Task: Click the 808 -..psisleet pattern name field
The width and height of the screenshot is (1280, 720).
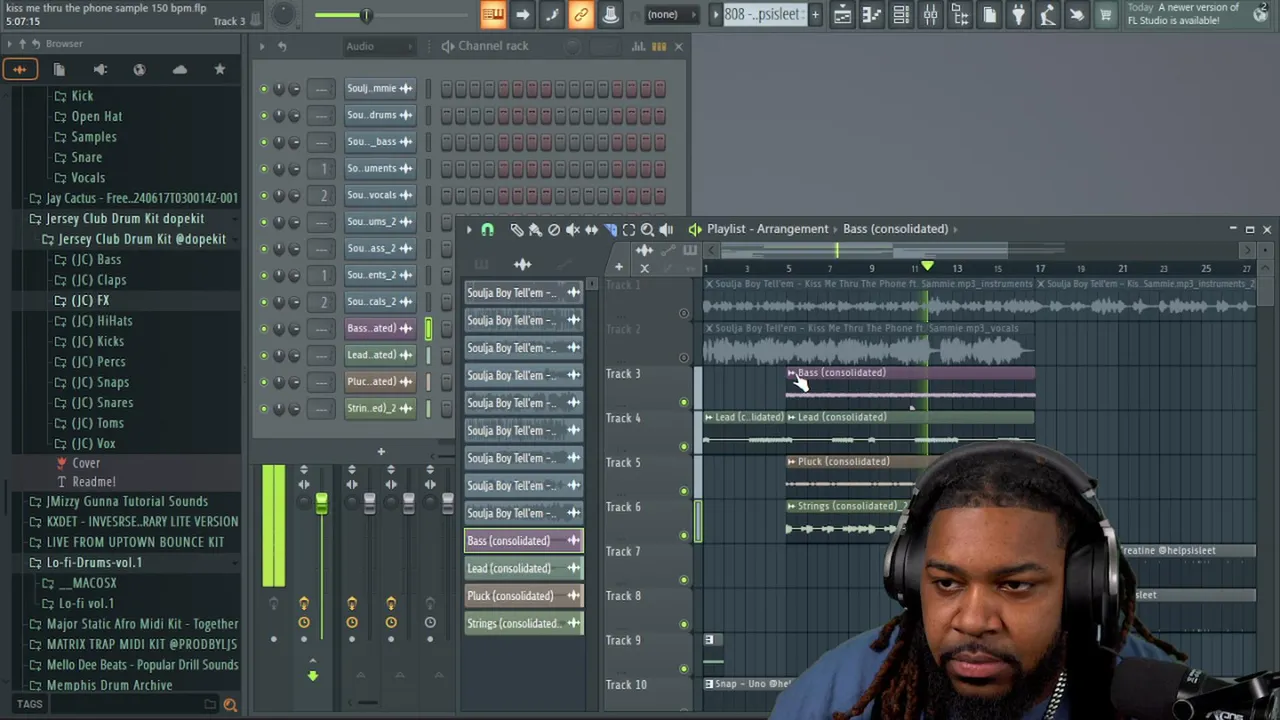Action: point(763,15)
